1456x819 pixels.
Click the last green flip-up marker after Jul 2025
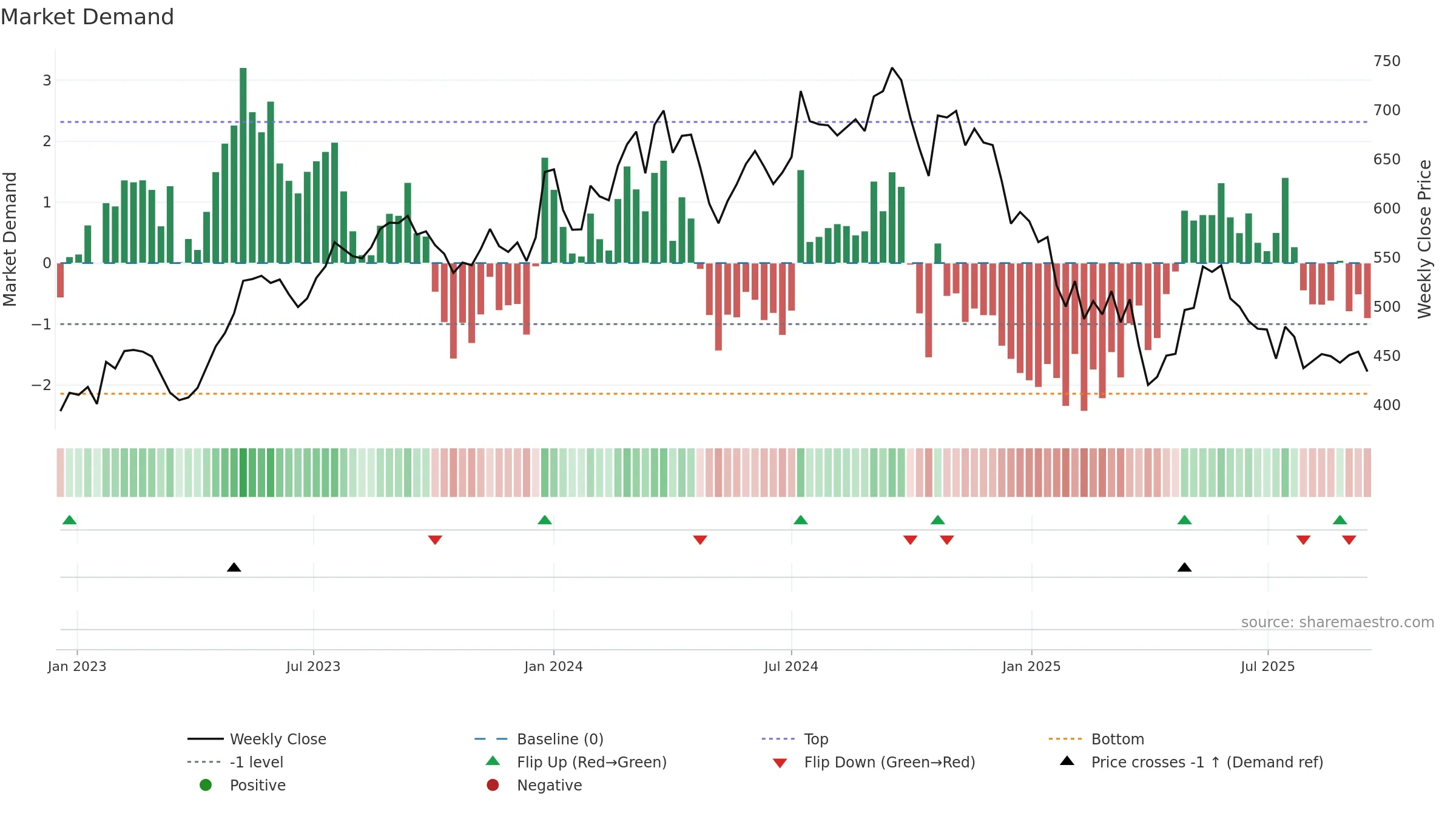[x=1340, y=520]
